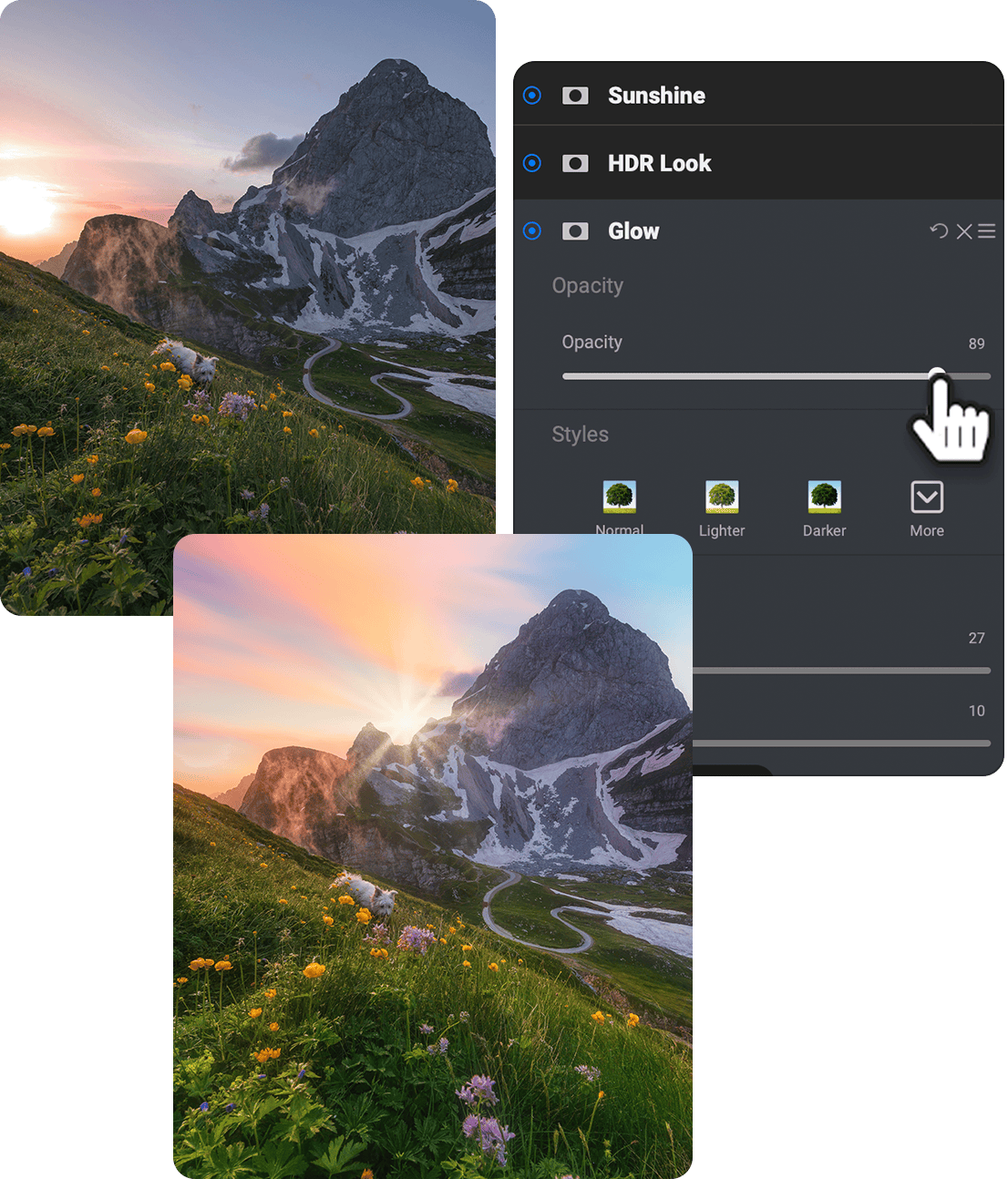1008x1179 pixels.
Task: Remove the Glow filter with the X icon
Action: [x=963, y=231]
